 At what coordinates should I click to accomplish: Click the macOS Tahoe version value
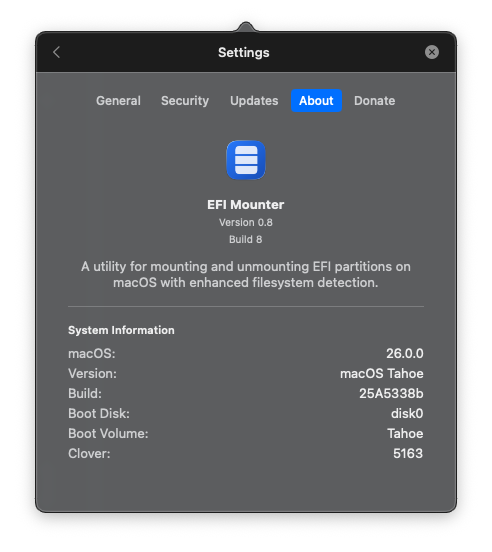pyautogui.click(x=381, y=374)
